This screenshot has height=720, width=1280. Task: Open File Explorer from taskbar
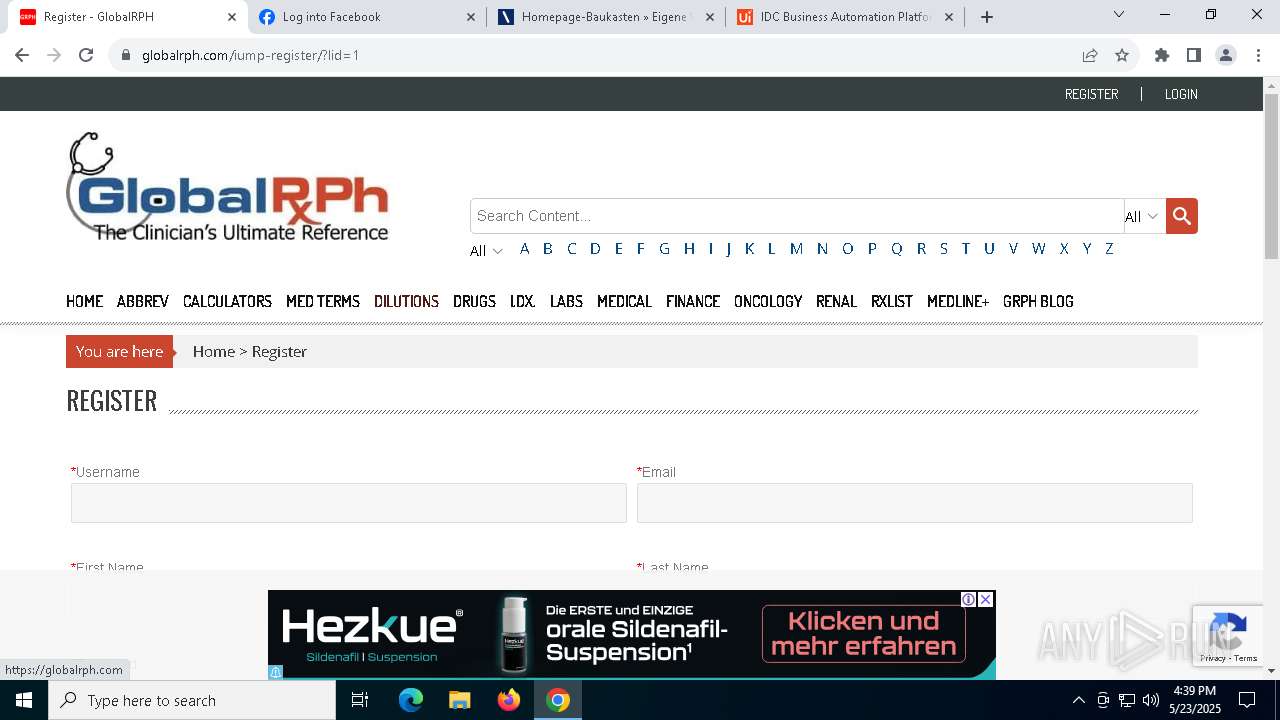(x=460, y=700)
